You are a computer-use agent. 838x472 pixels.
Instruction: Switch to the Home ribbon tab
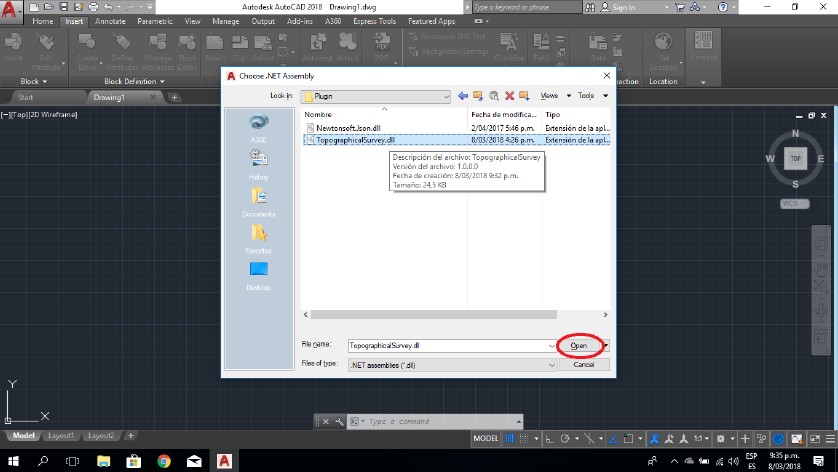point(43,21)
